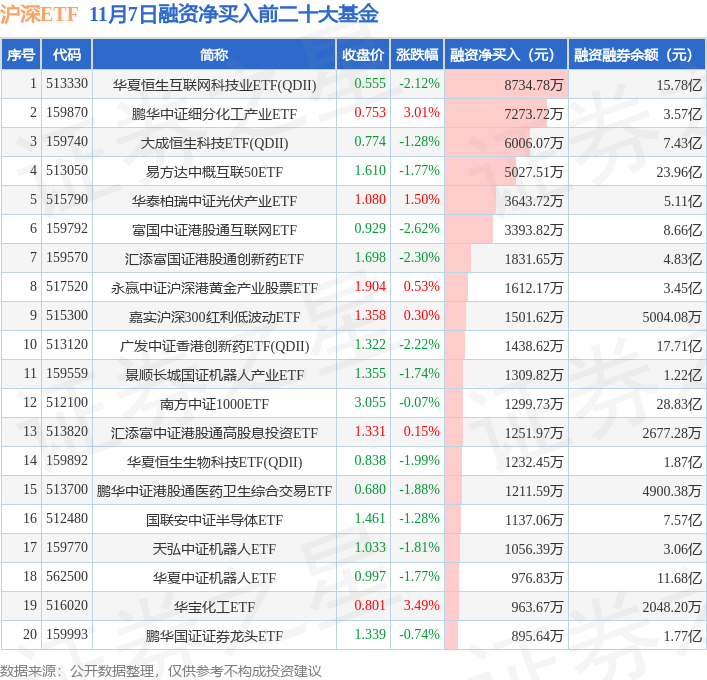Click net buy value 976.83万
This screenshot has height=680, width=707.
tap(537, 578)
